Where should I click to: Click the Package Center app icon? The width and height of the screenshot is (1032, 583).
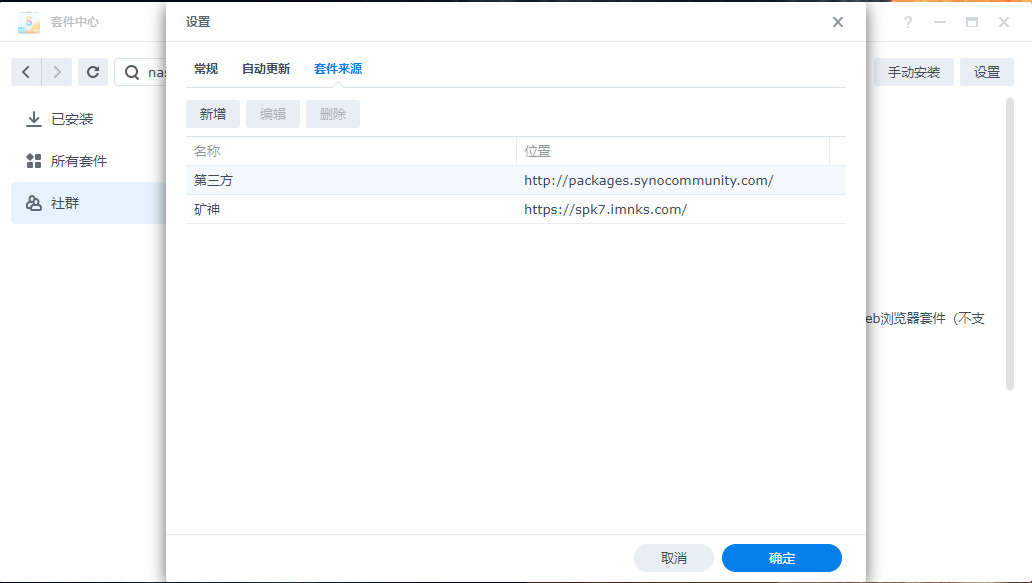click(x=29, y=22)
